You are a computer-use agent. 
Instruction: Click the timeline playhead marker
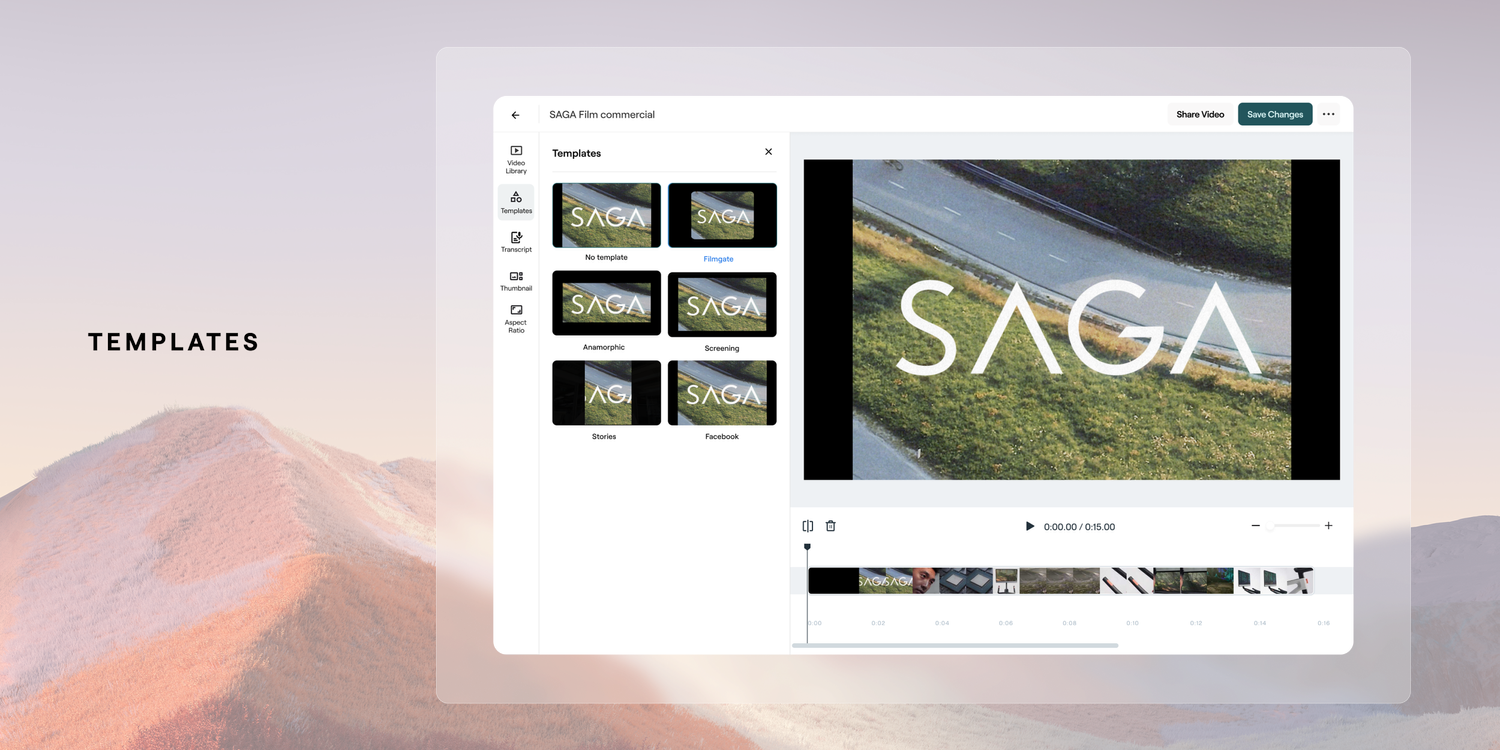pos(807,547)
